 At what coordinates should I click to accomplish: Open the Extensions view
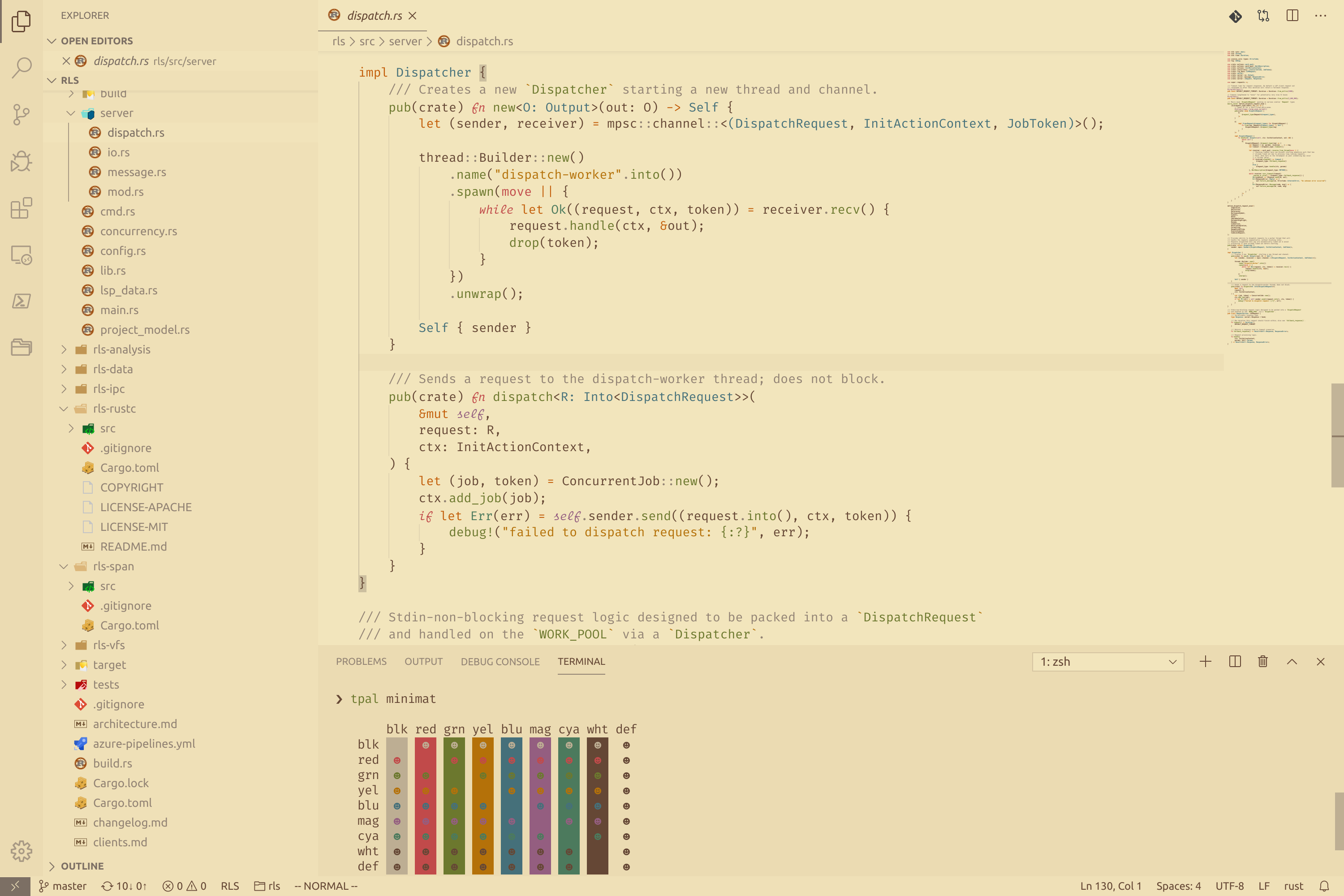[x=21, y=208]
